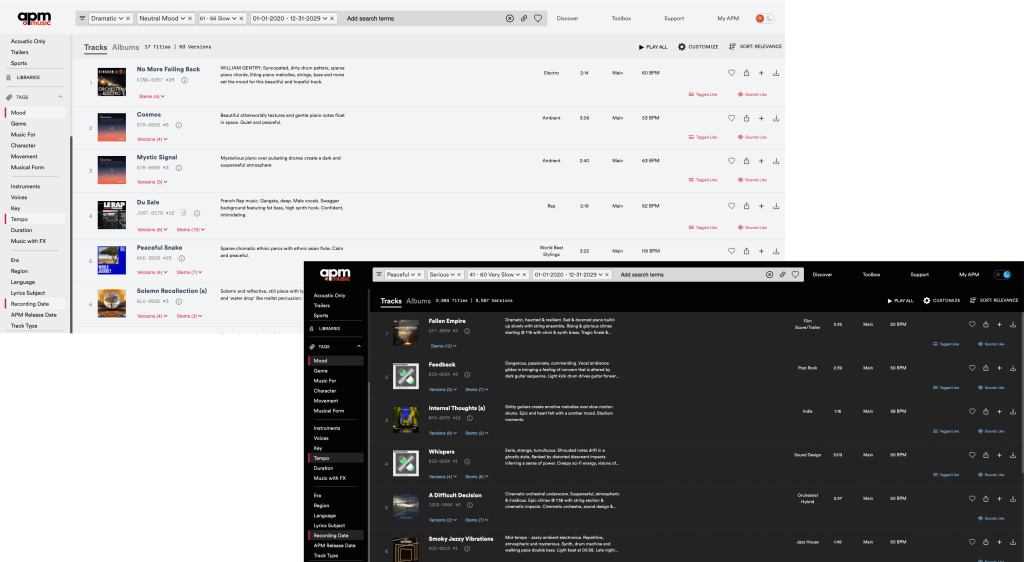Open Fallen Empire album cover thumbnail

pos(406,332)
